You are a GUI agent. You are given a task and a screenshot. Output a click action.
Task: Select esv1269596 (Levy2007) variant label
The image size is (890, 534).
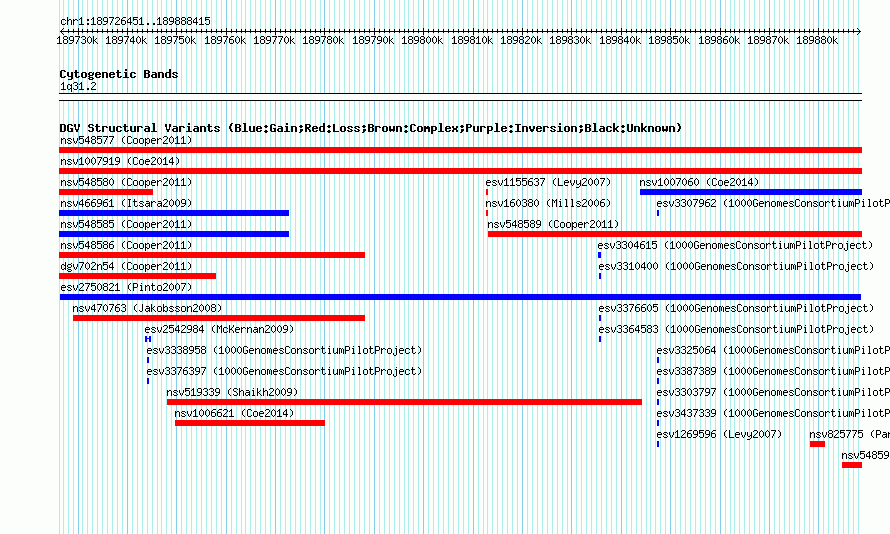click(719, 434)
